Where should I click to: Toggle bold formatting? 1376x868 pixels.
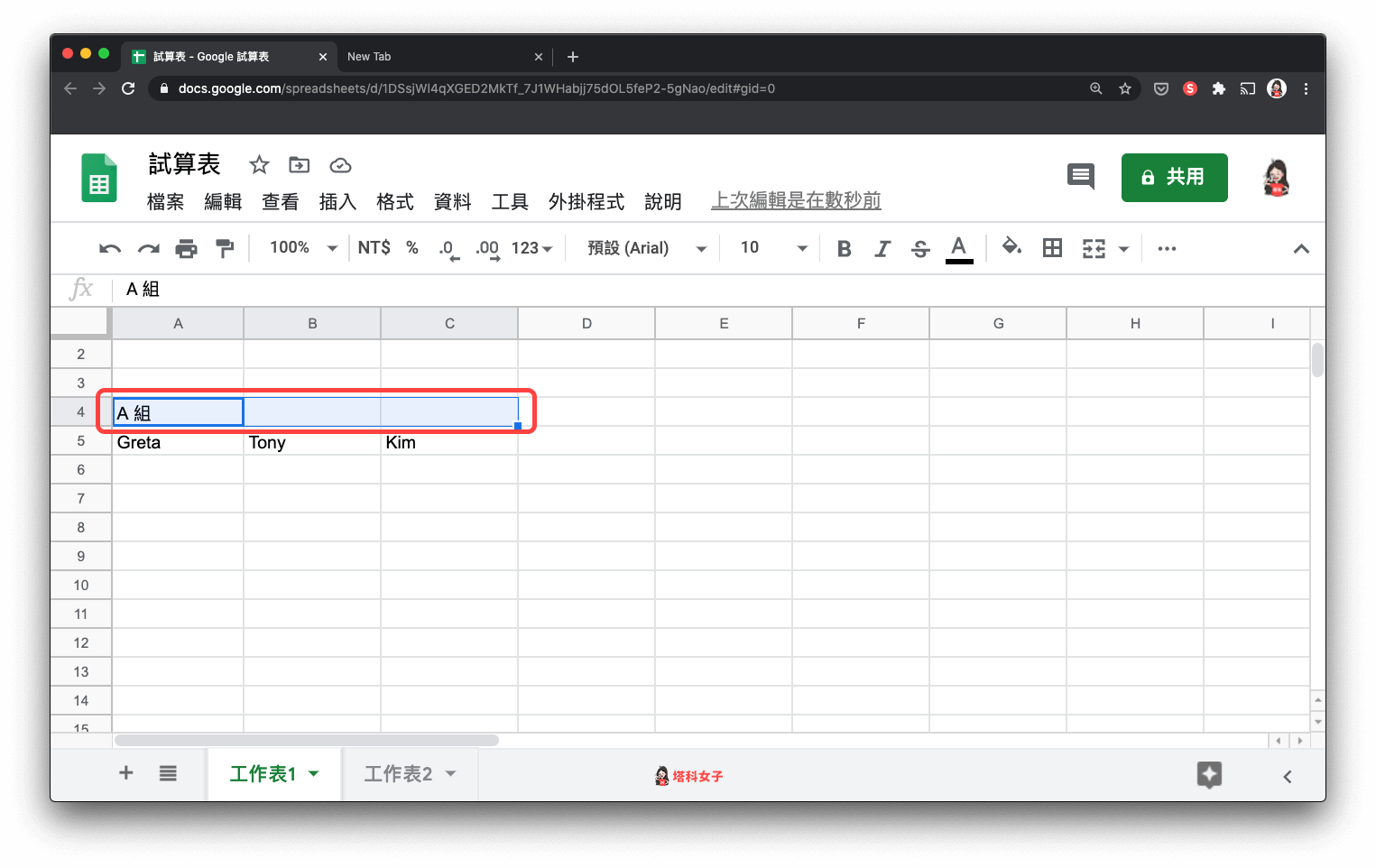pyautogui.click(x=843, y=248)
